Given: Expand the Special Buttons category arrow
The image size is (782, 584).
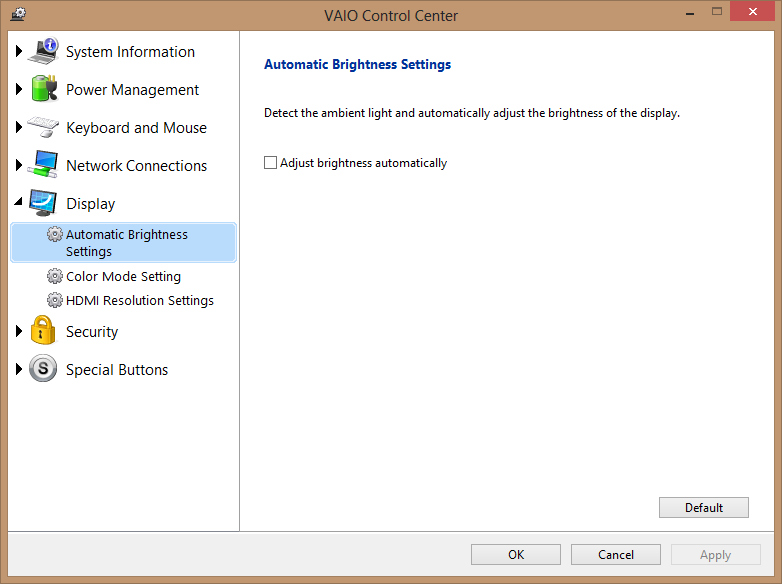Looking at the screenshot, I should pos(19,369).
